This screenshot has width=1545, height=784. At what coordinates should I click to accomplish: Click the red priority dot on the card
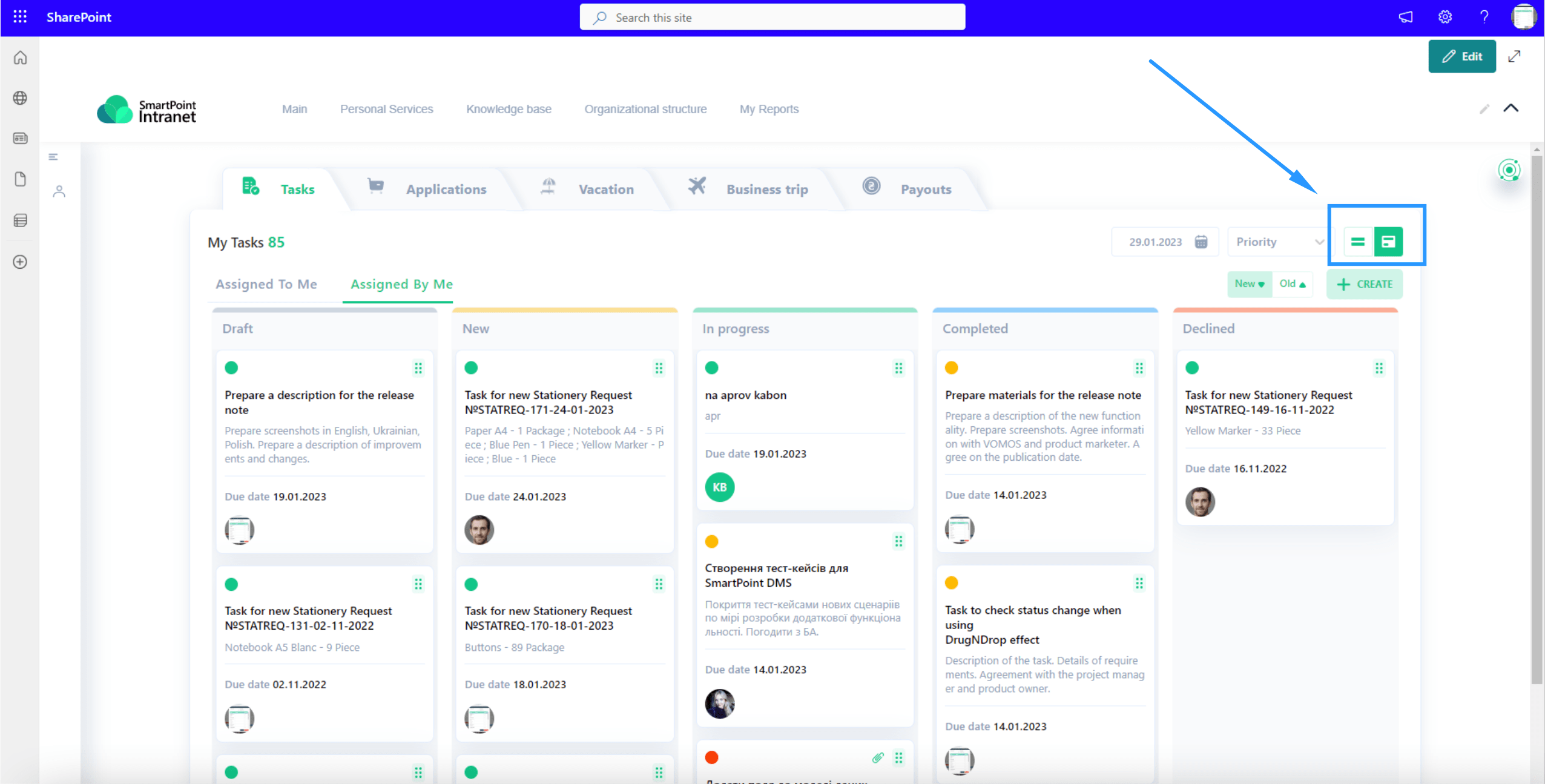[711, 757]
